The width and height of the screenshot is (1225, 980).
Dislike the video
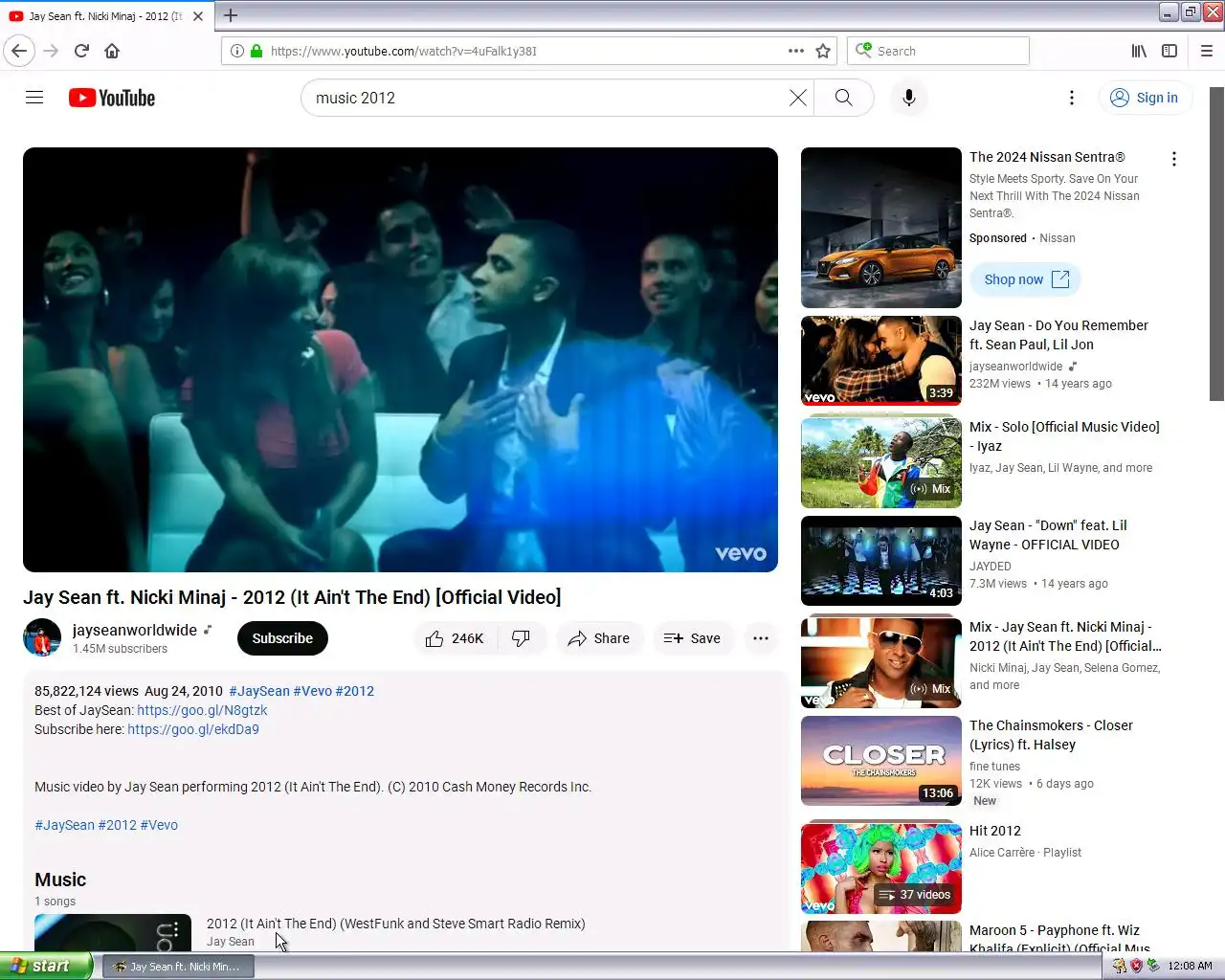tap(522, 638)
